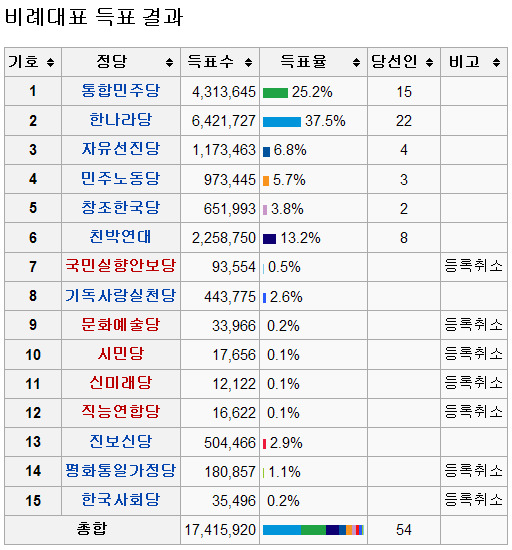
Task: Select the 총합 total row label
Action: pos(92,529)
